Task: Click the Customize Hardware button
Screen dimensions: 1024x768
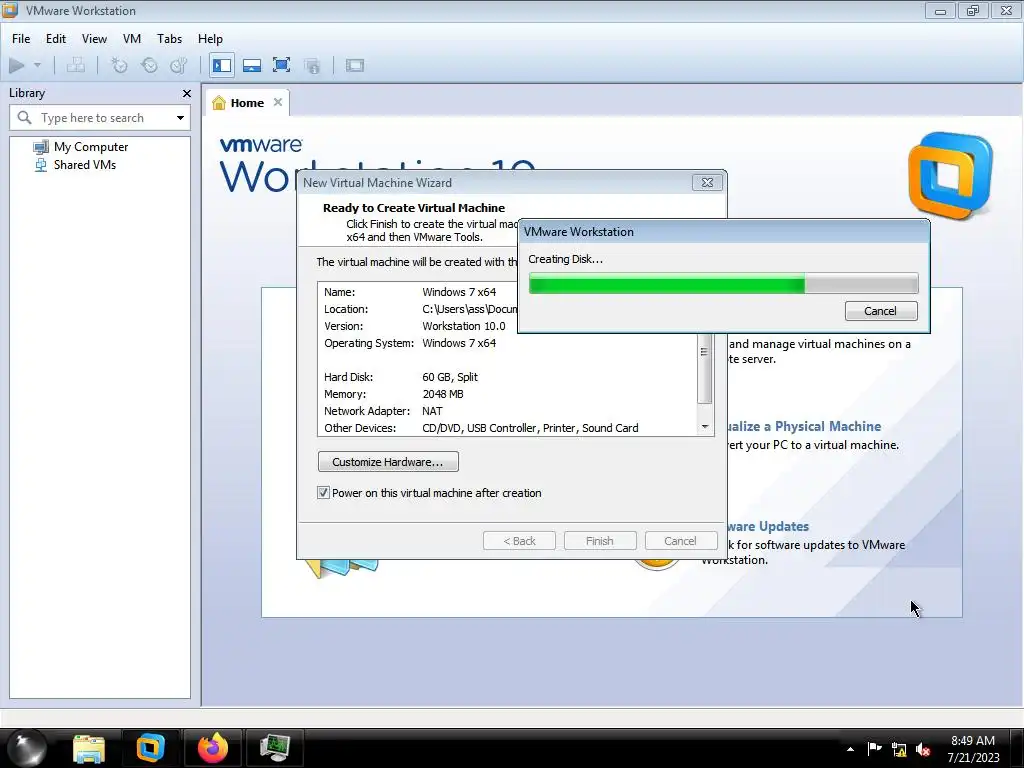Action: pos(388,462)
